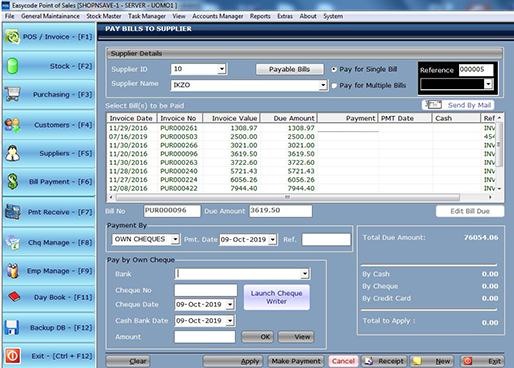Image resolution: width=514 pixels, height=368 pixels.
Task: Click the View button beside OK
Action: pos(296,337)
